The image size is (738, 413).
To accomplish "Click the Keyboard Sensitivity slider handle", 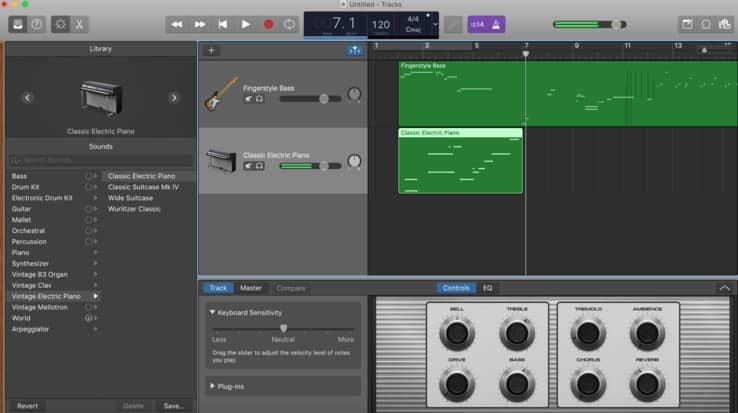I will coord(283,328).
